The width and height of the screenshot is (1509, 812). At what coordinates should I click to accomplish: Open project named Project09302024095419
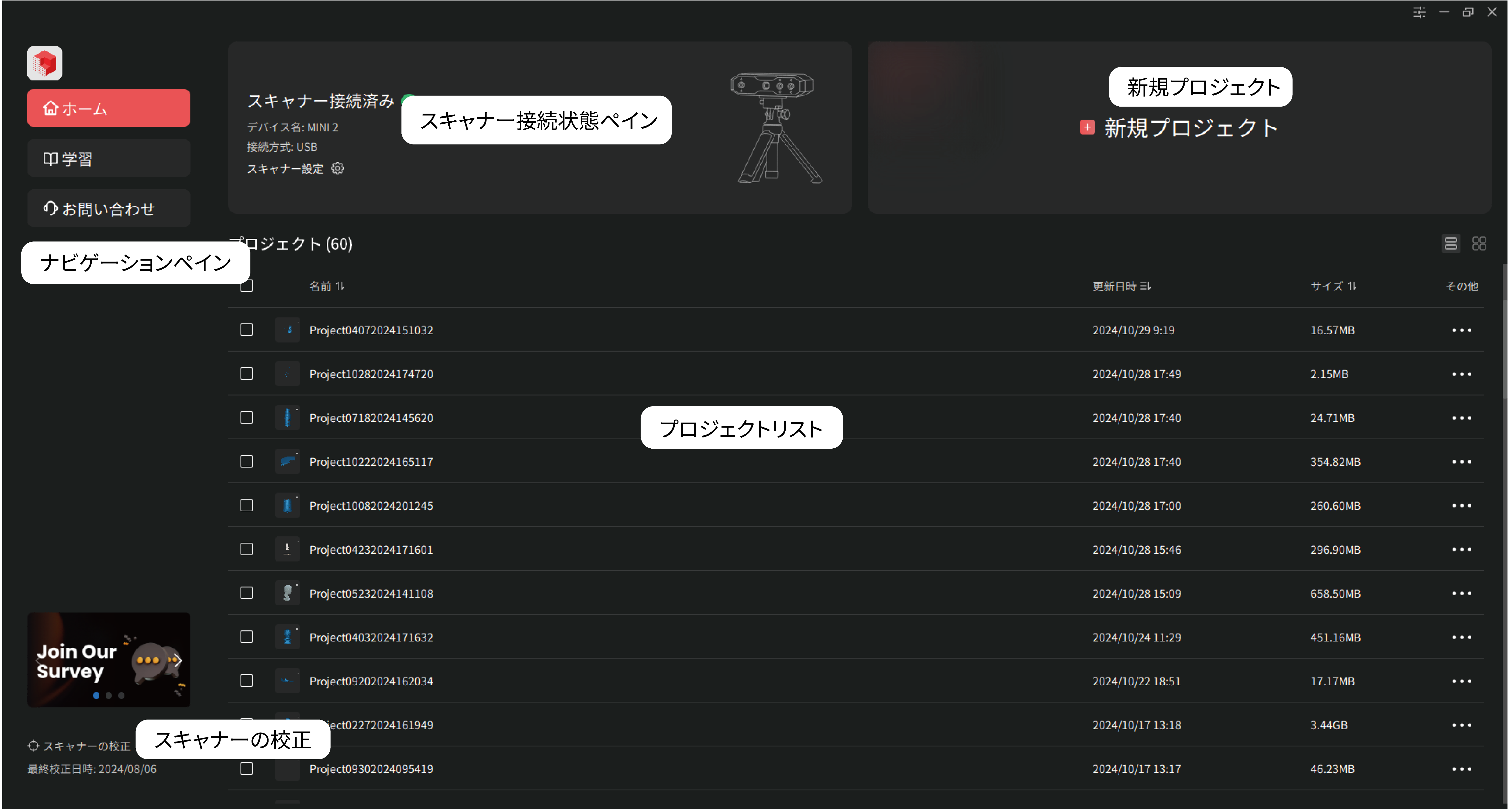click(371, 769)
